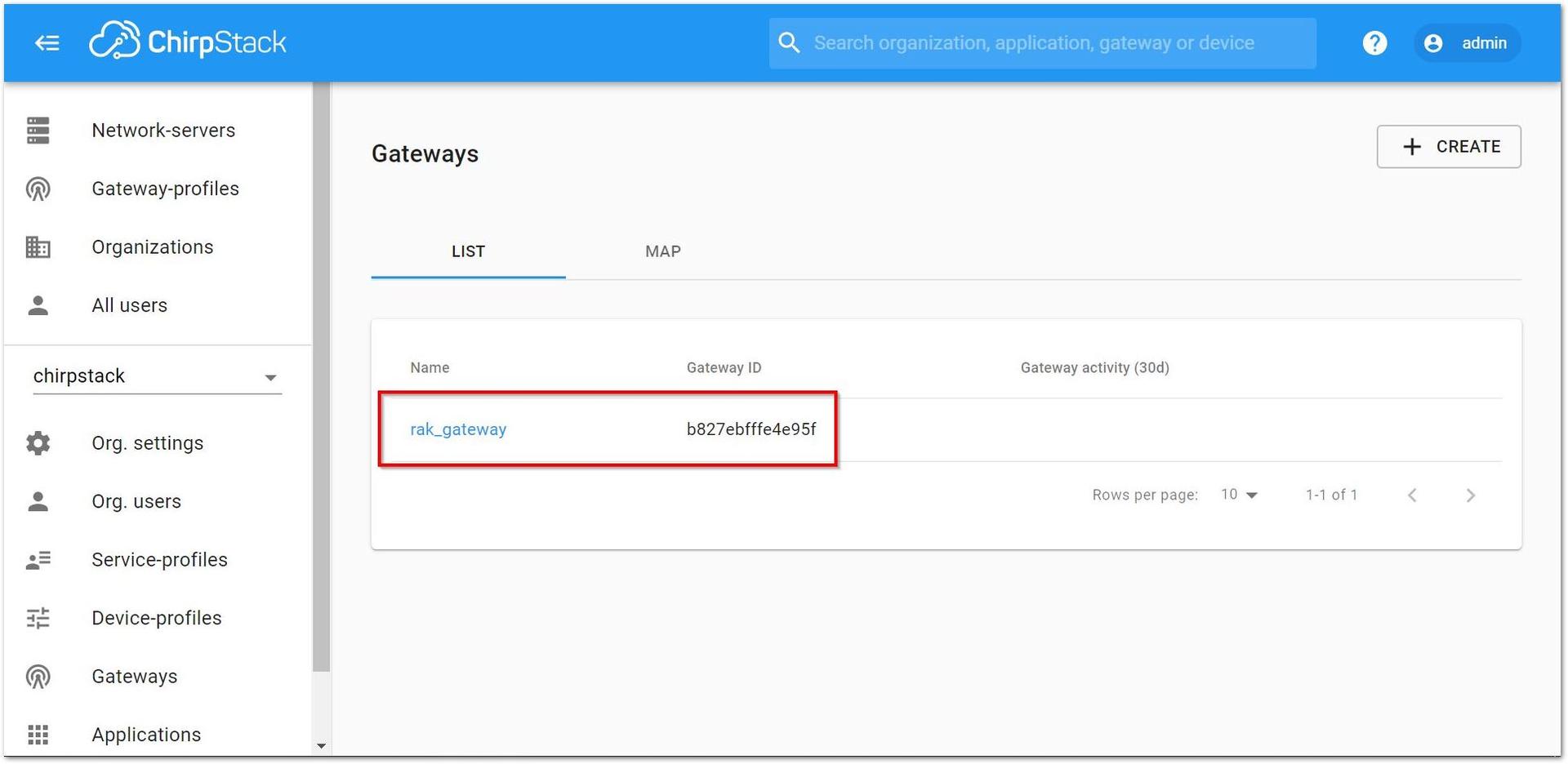Focus the search organization, application, gateway field

pos(1043,43)
